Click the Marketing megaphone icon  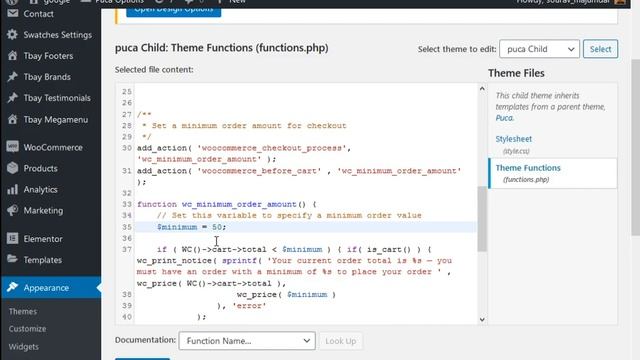click(13, 210)
